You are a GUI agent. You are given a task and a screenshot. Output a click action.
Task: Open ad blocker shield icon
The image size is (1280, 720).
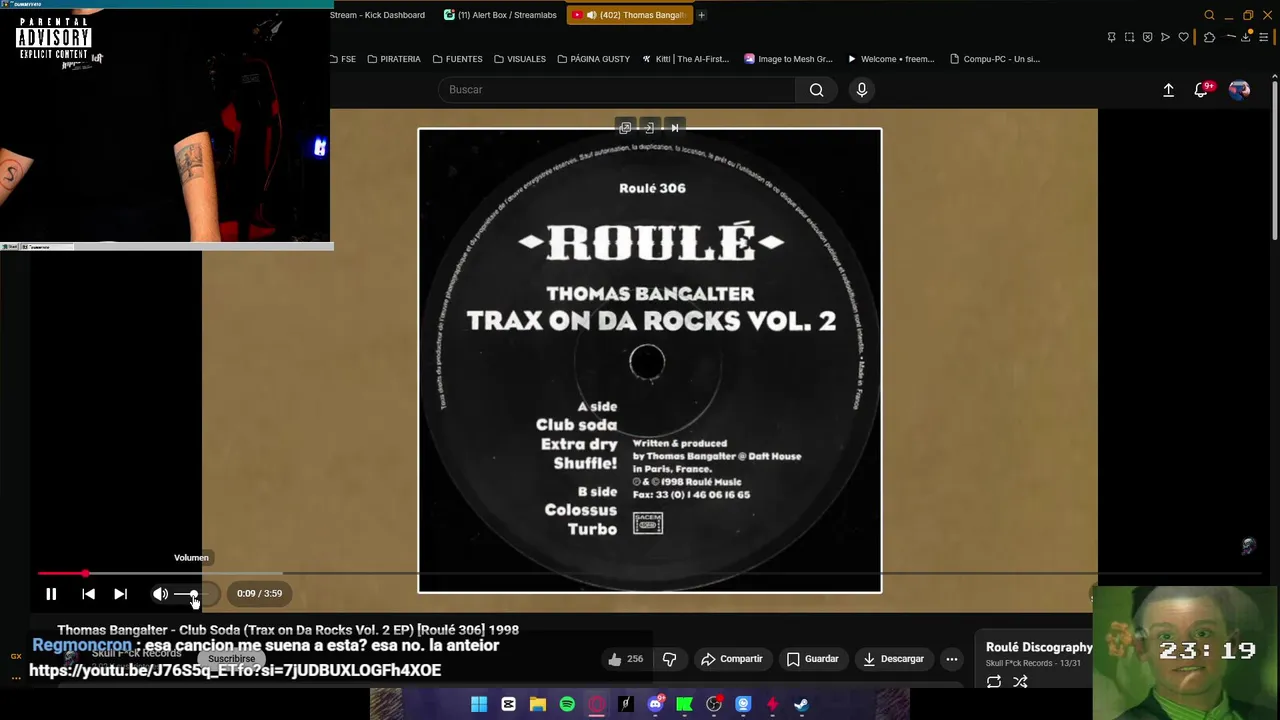tap(1147, 37)
